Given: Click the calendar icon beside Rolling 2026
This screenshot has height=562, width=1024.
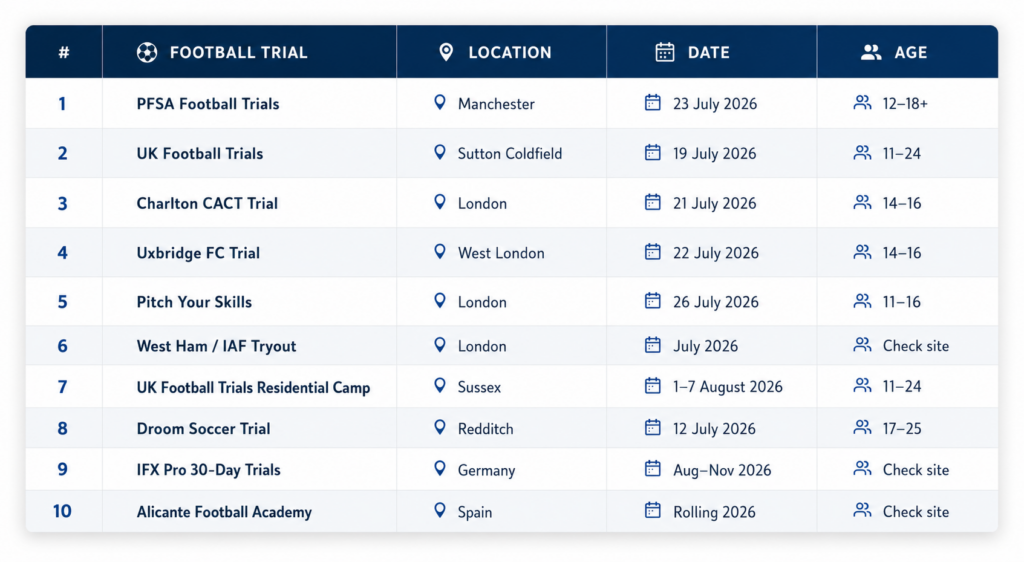Looking at the screenshot, I should pos(652,510).
